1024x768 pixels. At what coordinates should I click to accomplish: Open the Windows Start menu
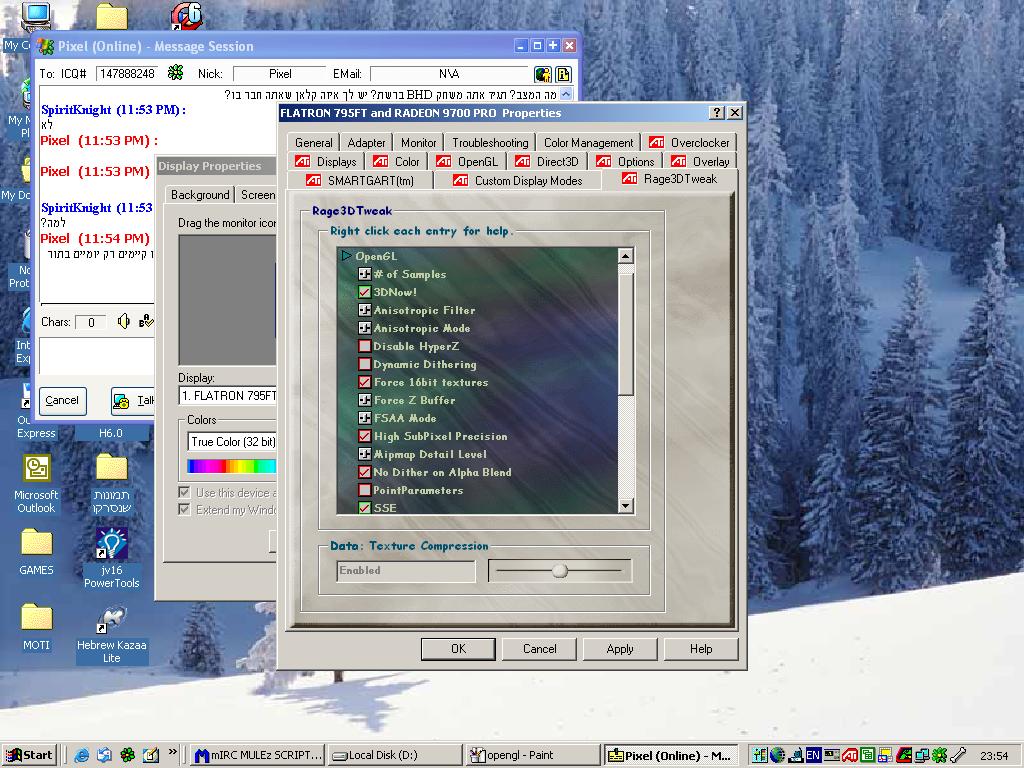coord(29,755)
